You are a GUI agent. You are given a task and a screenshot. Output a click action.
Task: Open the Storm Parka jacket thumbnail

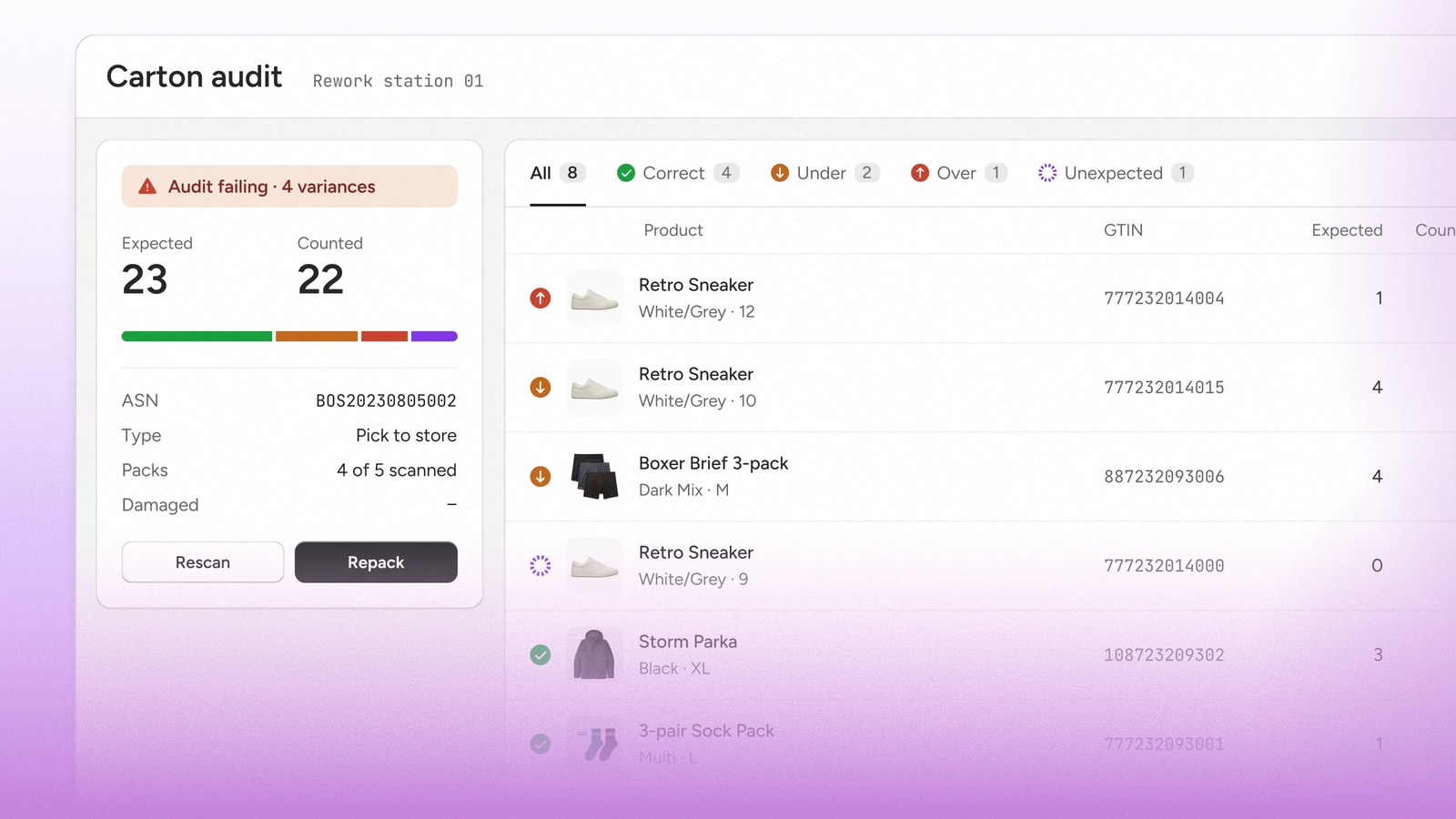point(594,654)
